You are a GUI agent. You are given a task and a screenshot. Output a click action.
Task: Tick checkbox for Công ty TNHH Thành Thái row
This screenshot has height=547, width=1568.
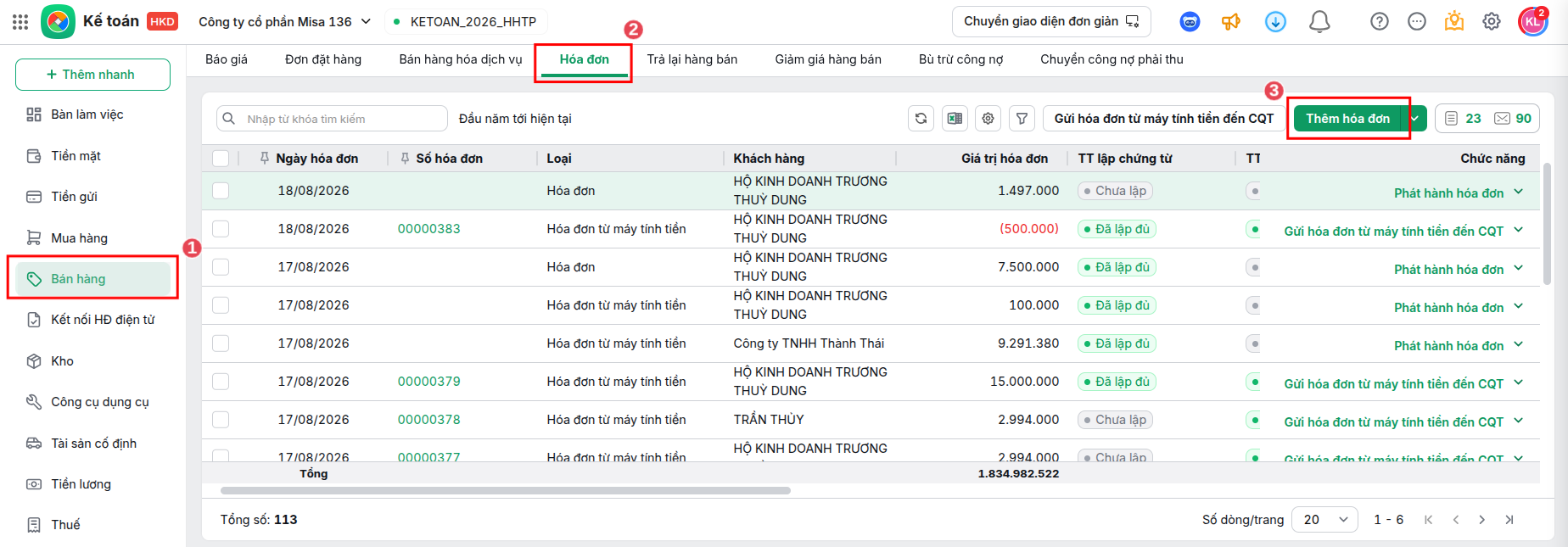221,343
